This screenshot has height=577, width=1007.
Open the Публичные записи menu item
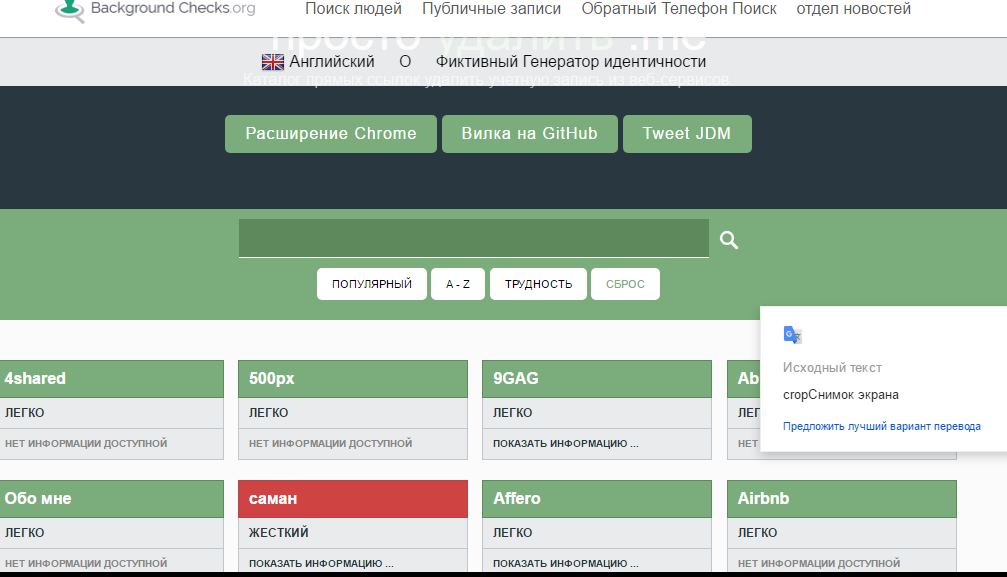(x=491, y=9)
